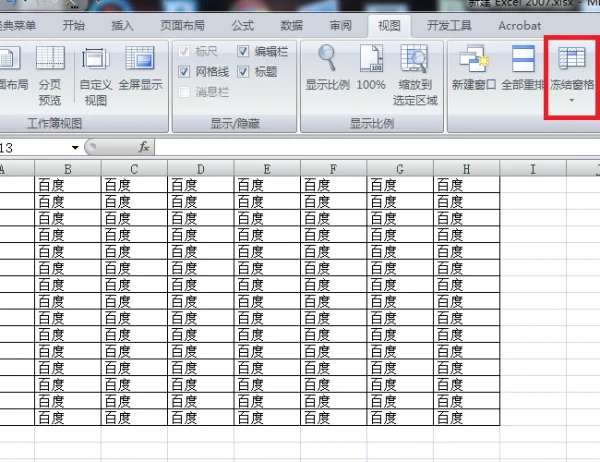Select column C header
The image size is (600, 462).
[x=134, y=169]
